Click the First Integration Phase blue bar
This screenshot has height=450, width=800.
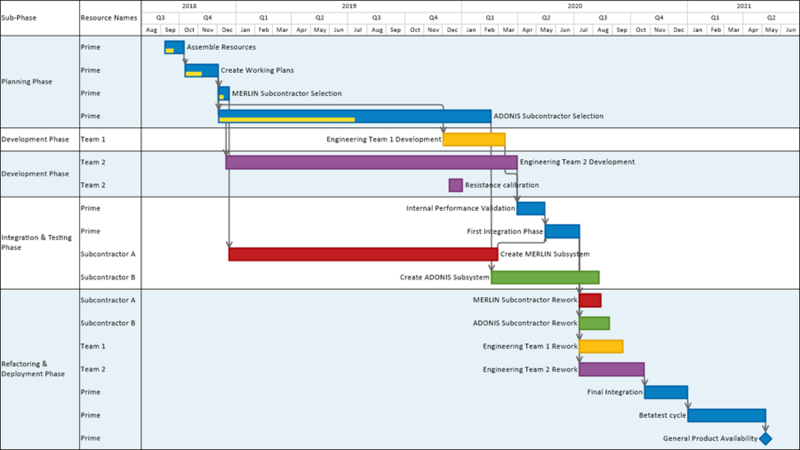(x=562, y=231)
